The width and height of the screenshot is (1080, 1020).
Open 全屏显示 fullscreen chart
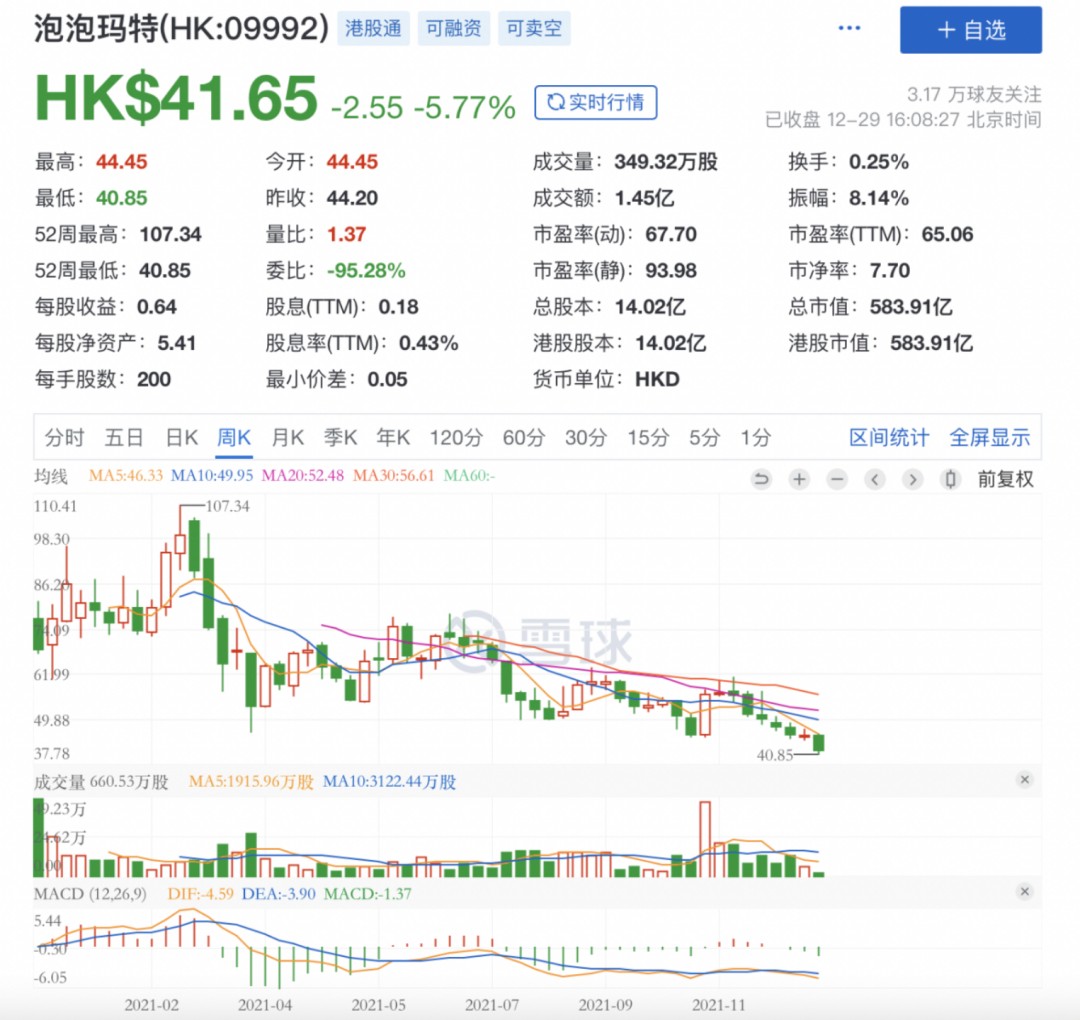coord(989,437)
